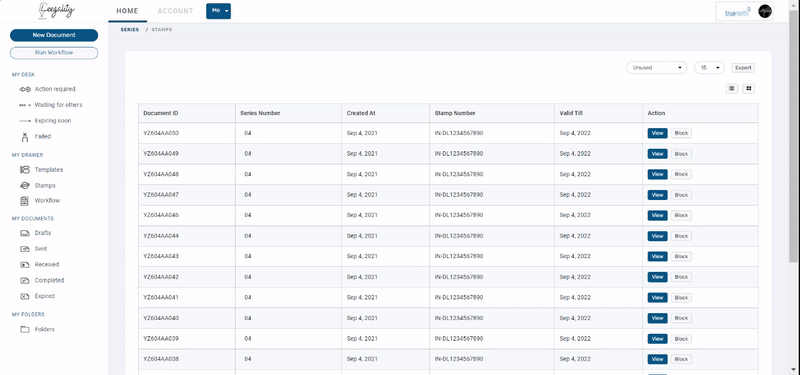Click the Waiting for others icon
Image resolution: width=800 pixels, height=375 pixels.
click(25, 105)
